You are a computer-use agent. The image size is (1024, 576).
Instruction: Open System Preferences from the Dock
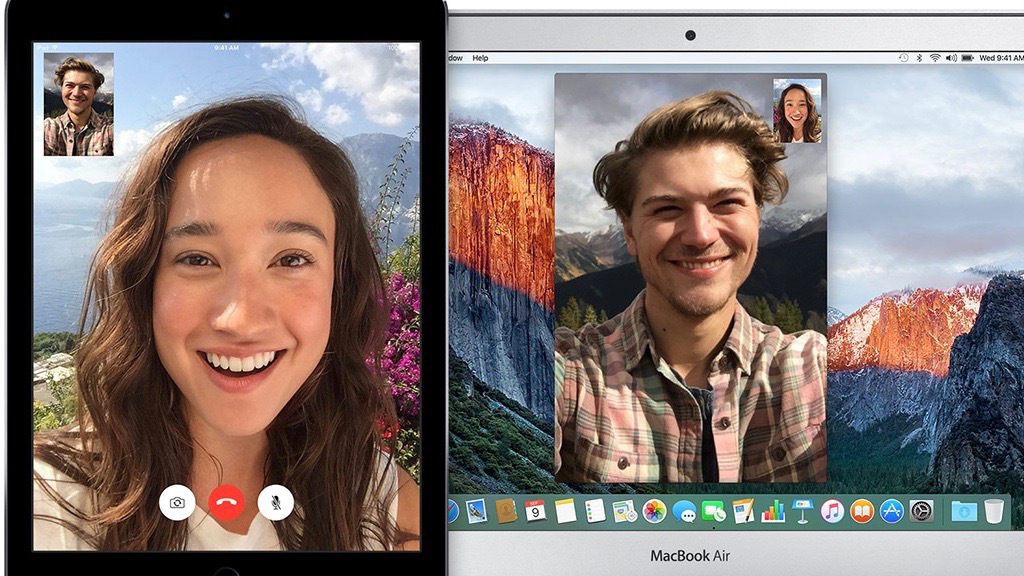(923, 512)
